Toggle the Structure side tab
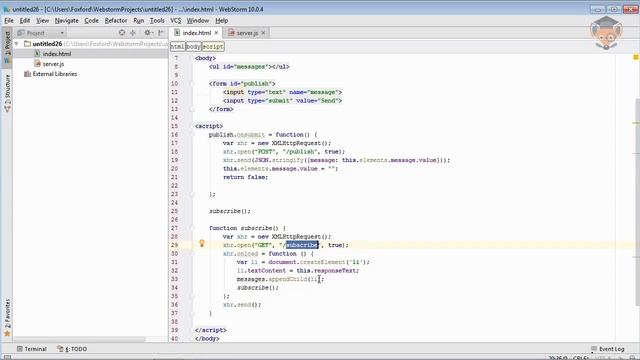The image size is (640, 360). tap(7, 93)
